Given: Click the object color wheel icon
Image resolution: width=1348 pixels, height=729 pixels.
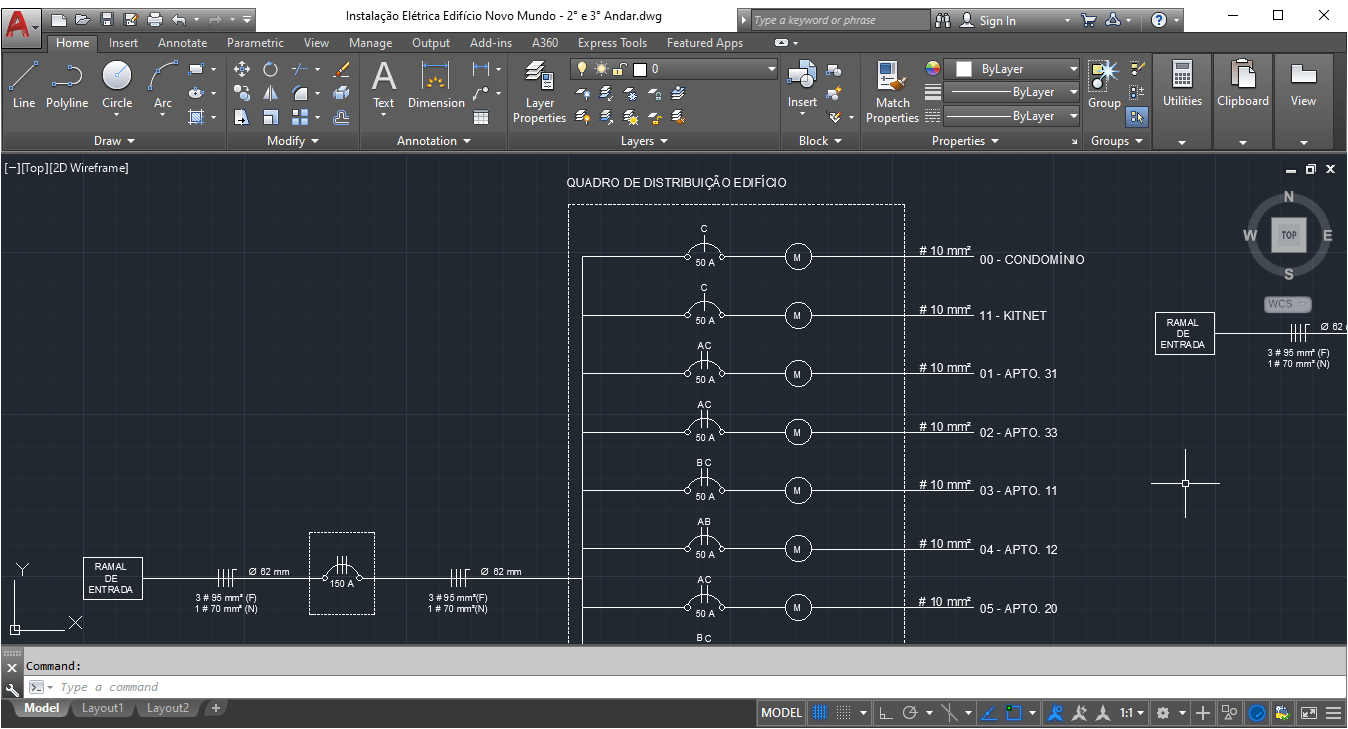Looking at the screenshot, I should [x=932, y=69].
